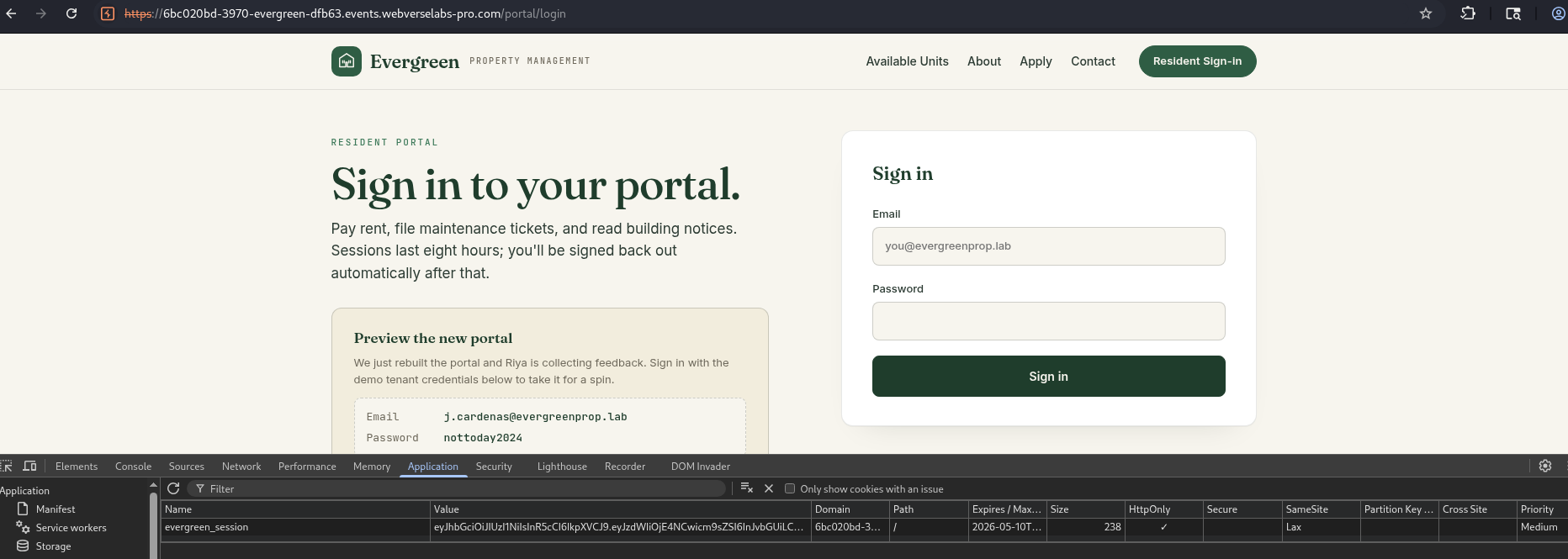Viewport: 1568px width, 559px height.
Task: Reload the page with the refresh icon
Action: tap(72, 13)
